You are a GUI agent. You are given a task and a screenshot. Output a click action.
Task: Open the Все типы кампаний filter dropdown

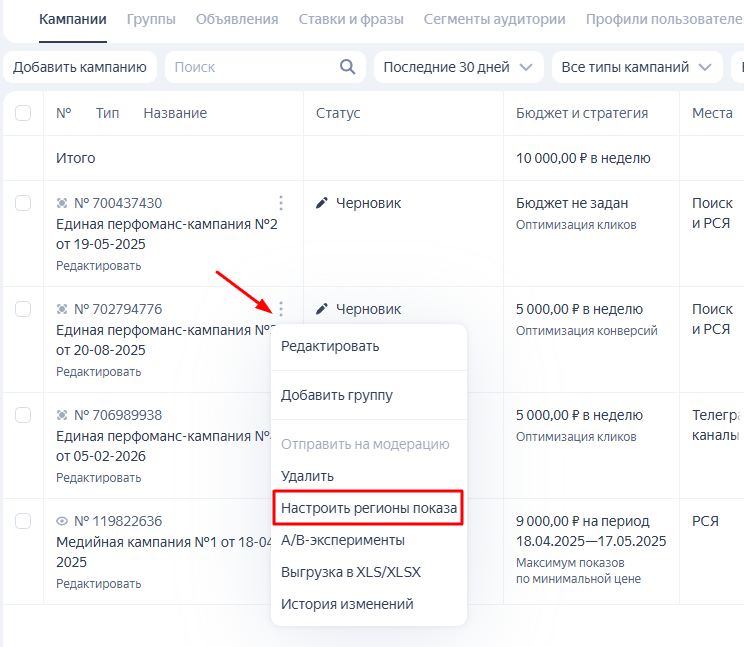pyautogui.click(x=637, y=67)
